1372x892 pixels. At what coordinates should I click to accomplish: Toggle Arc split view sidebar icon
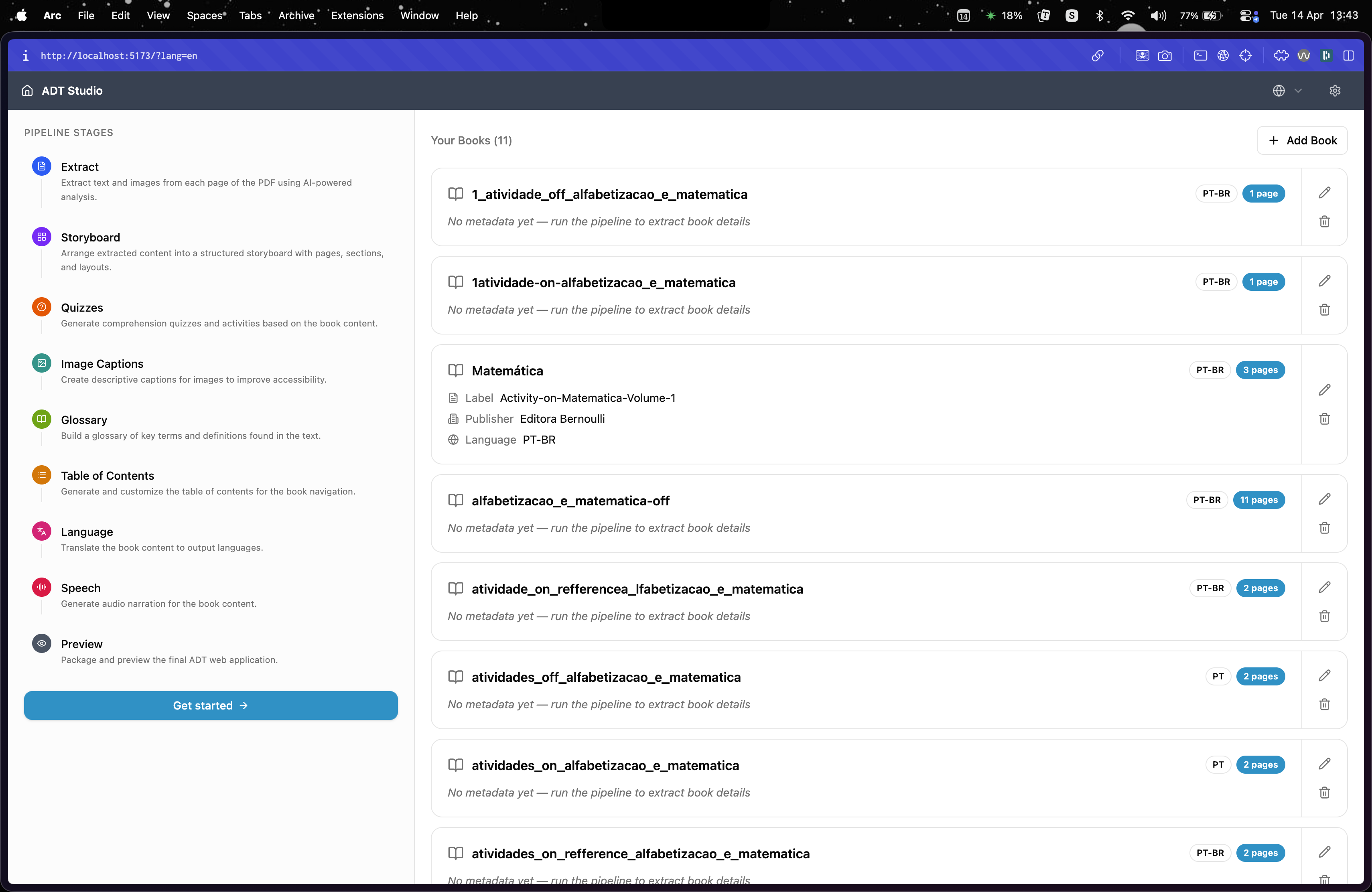pos(1348,55)
